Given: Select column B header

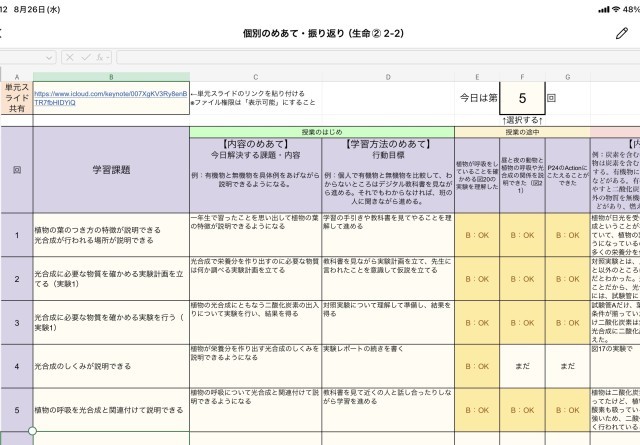Looking at the screenshot, I should coord(111,77).
